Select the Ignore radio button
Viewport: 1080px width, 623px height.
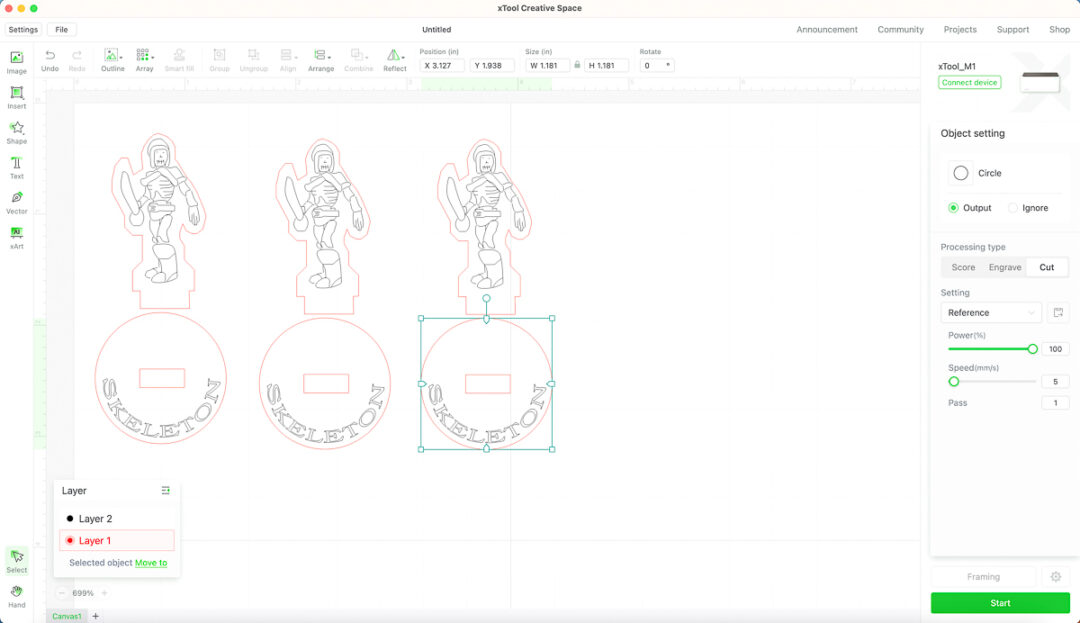tap(1013, 208)
